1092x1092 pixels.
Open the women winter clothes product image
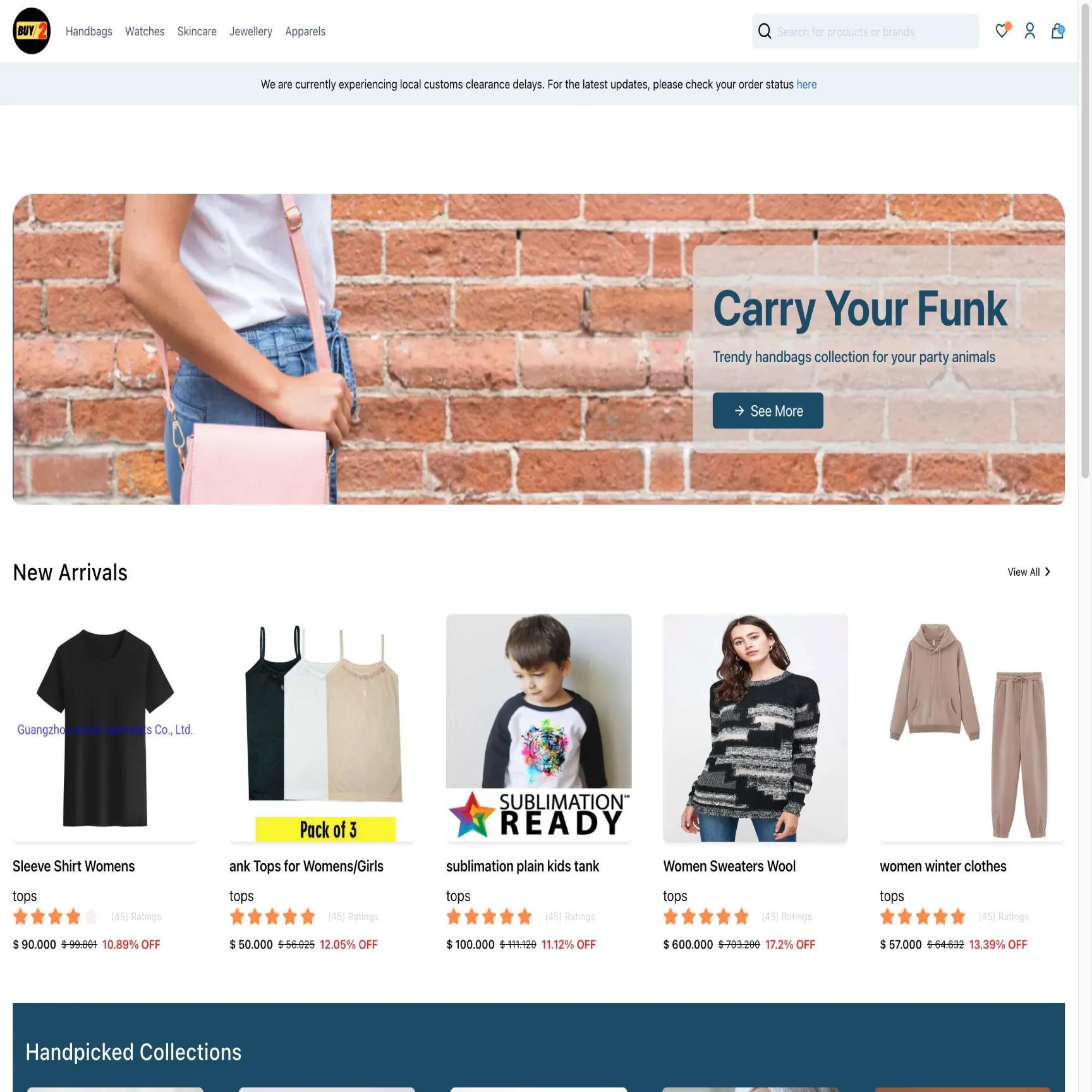click(x=972, y=728)
